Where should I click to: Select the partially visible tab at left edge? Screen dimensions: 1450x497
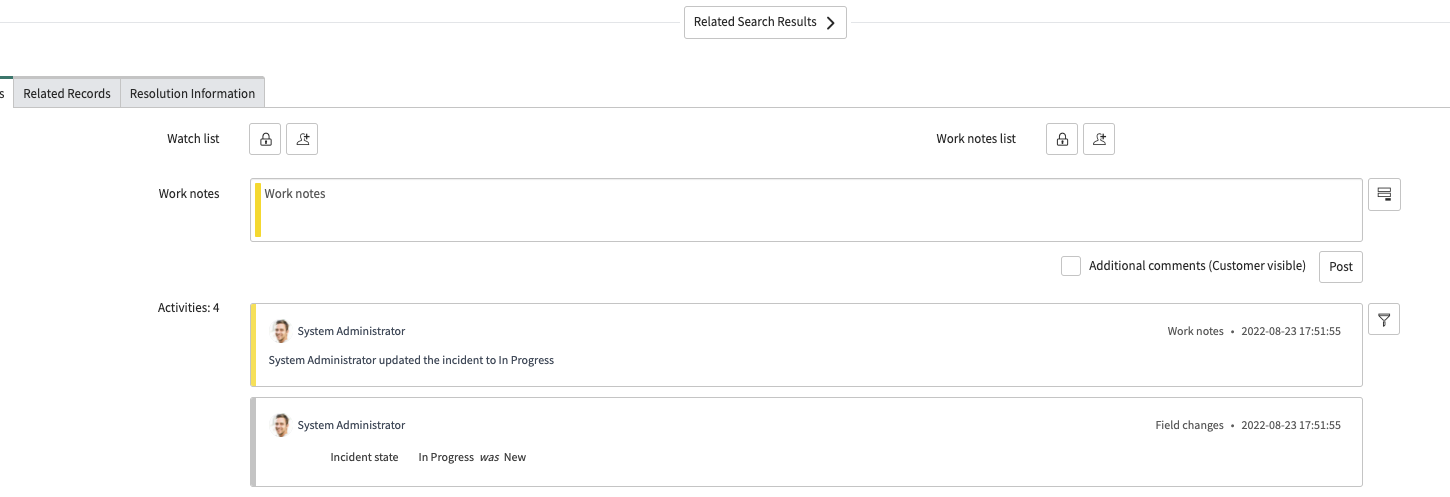(4, 93)
